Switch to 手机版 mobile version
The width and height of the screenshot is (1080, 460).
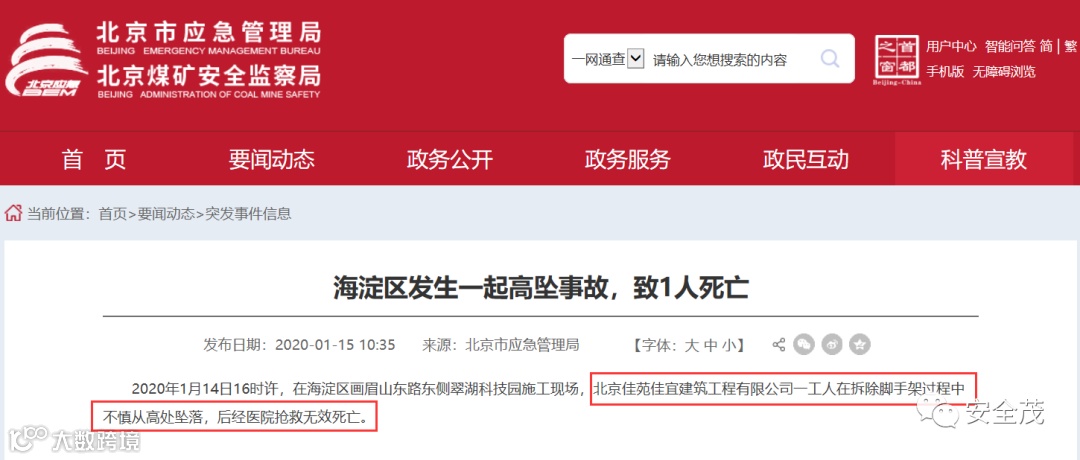tap(945, 72)
